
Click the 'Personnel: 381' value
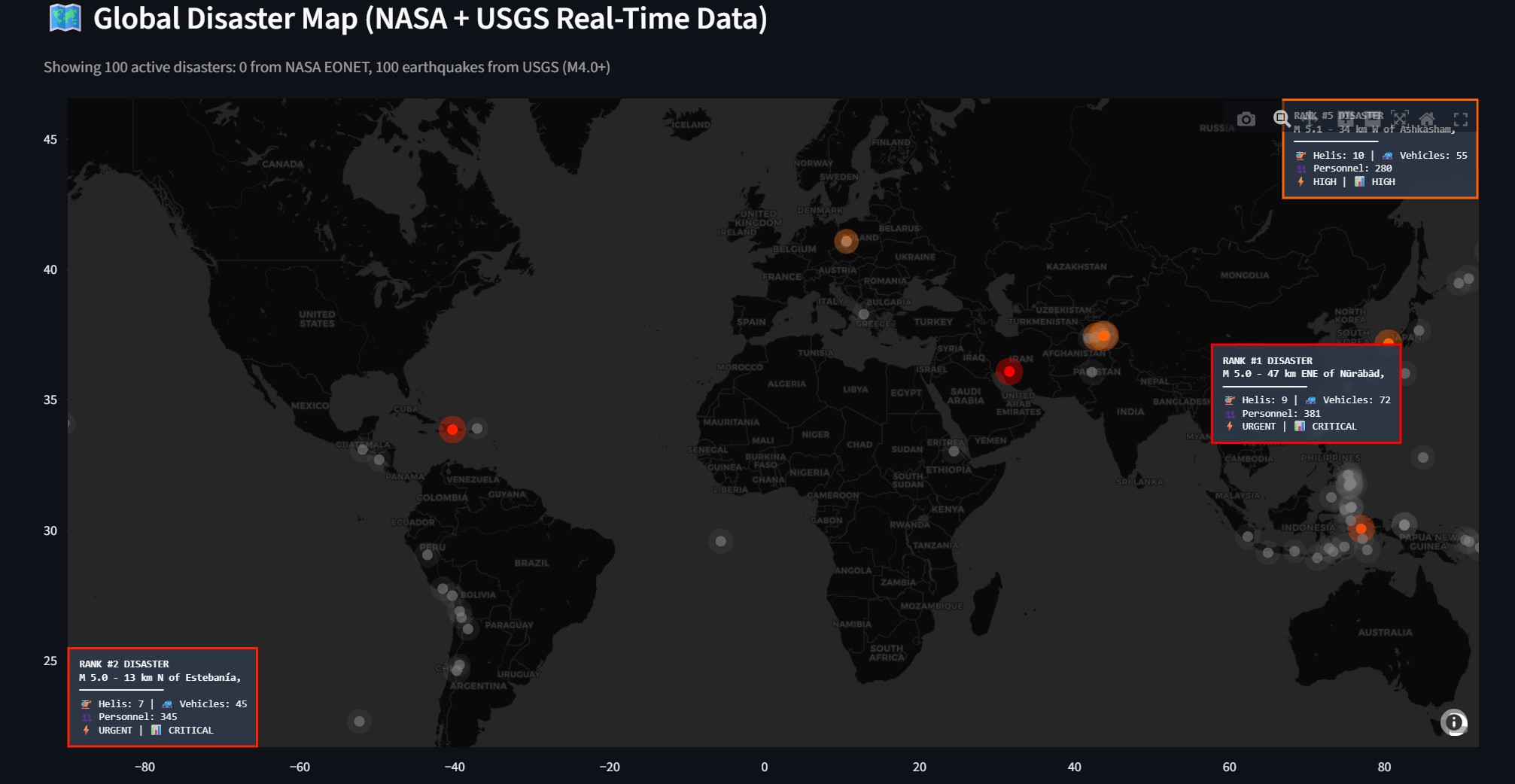coord(1281,414)
